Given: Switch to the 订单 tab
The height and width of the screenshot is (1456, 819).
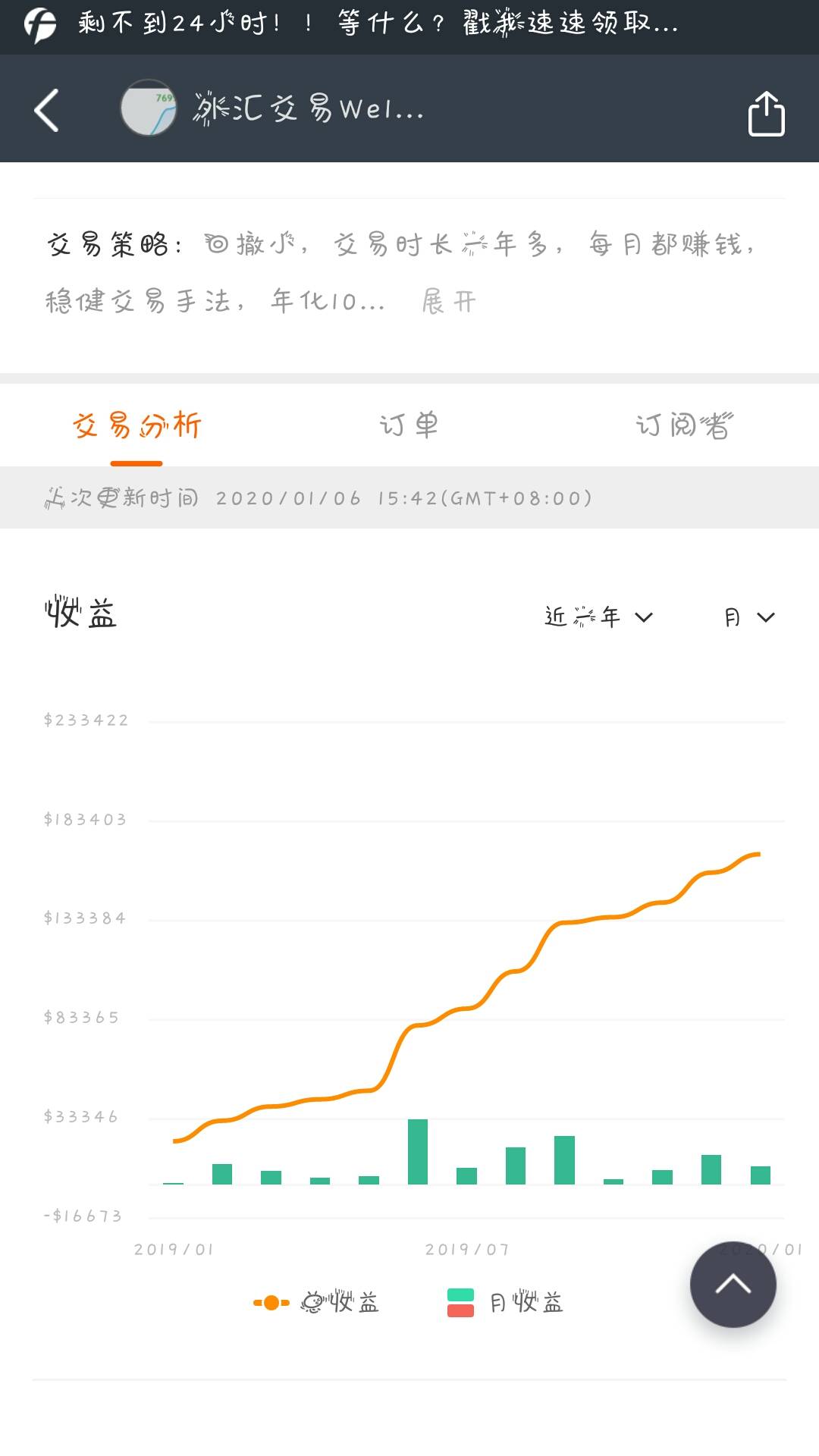Looking at the screenshot, I should pos(409,425).
